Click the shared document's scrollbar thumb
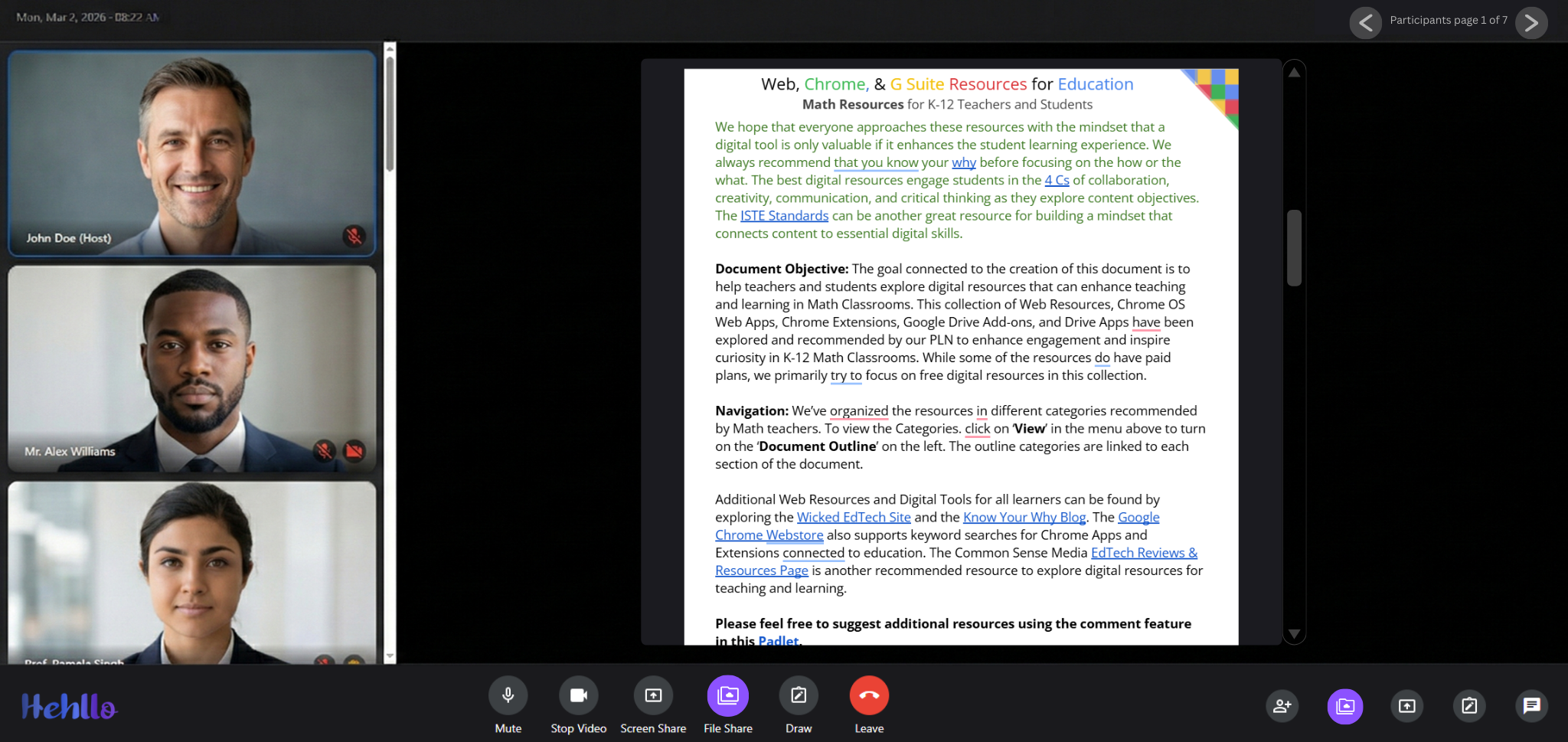This screenshot has height=742, width=1568. (x=1294, y=247)
